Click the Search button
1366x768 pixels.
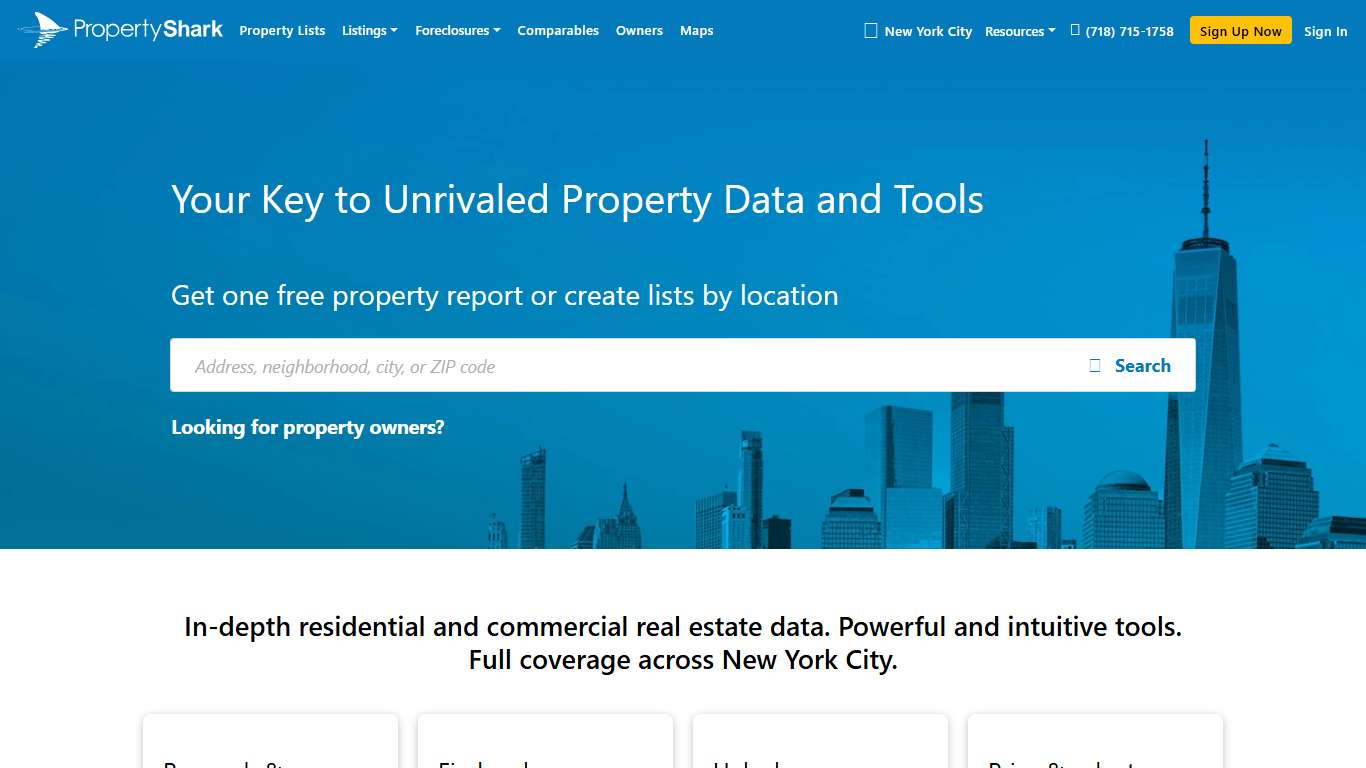[1142, 365]
